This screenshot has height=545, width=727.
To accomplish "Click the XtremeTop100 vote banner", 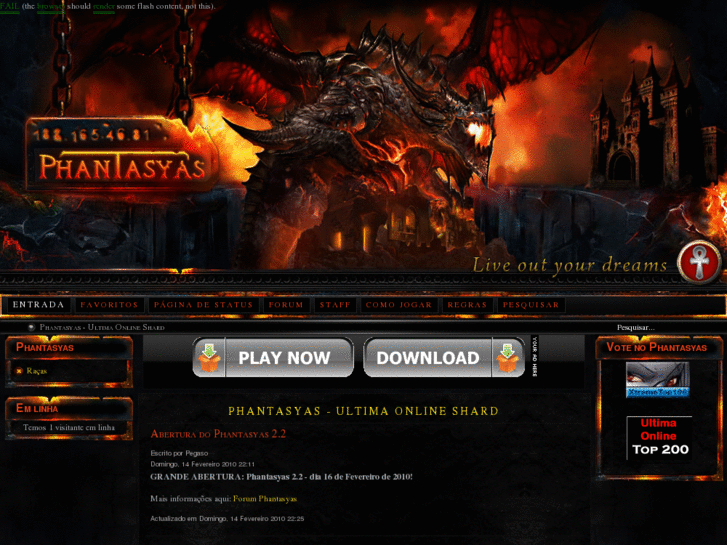I will (657, 380).
